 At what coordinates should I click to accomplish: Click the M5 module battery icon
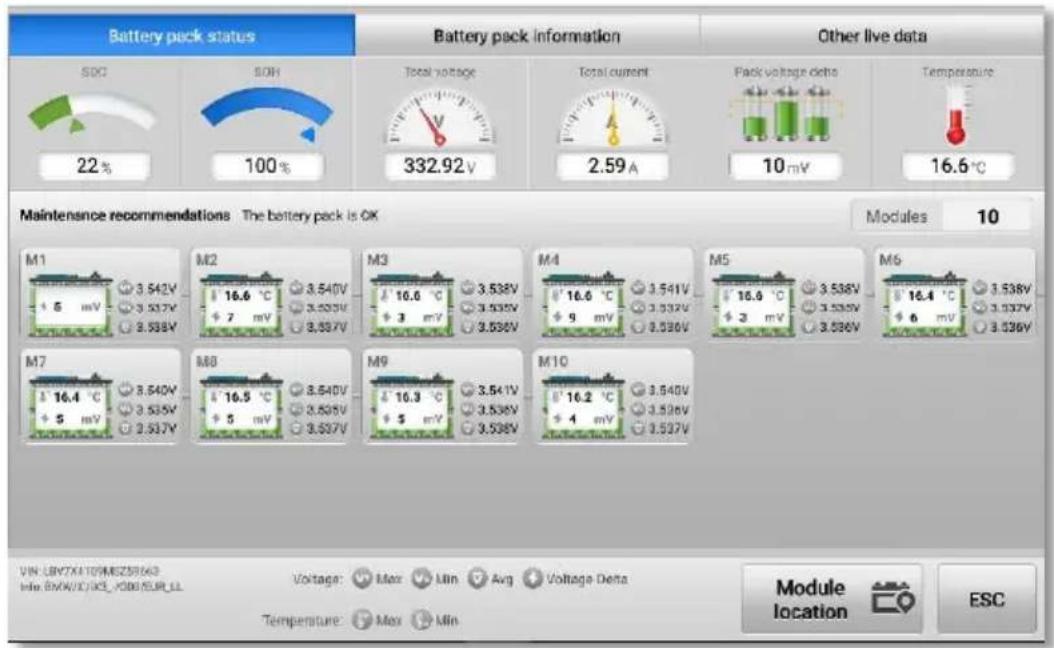pos(754,305)
